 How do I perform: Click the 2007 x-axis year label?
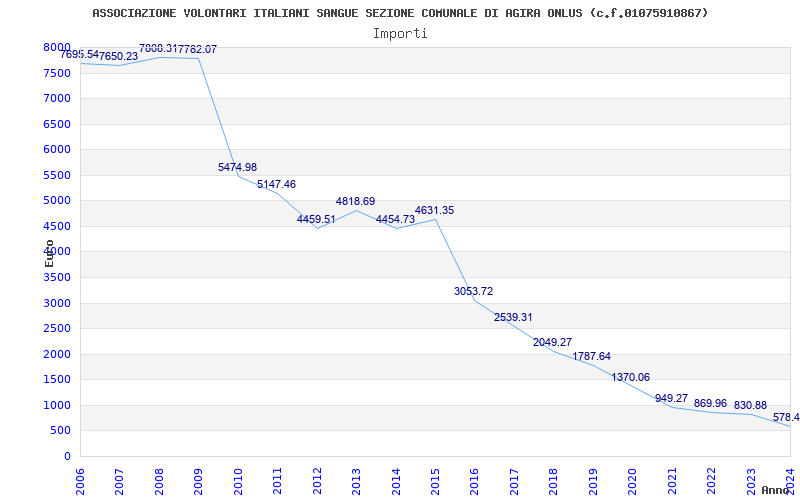coord(119,481)
